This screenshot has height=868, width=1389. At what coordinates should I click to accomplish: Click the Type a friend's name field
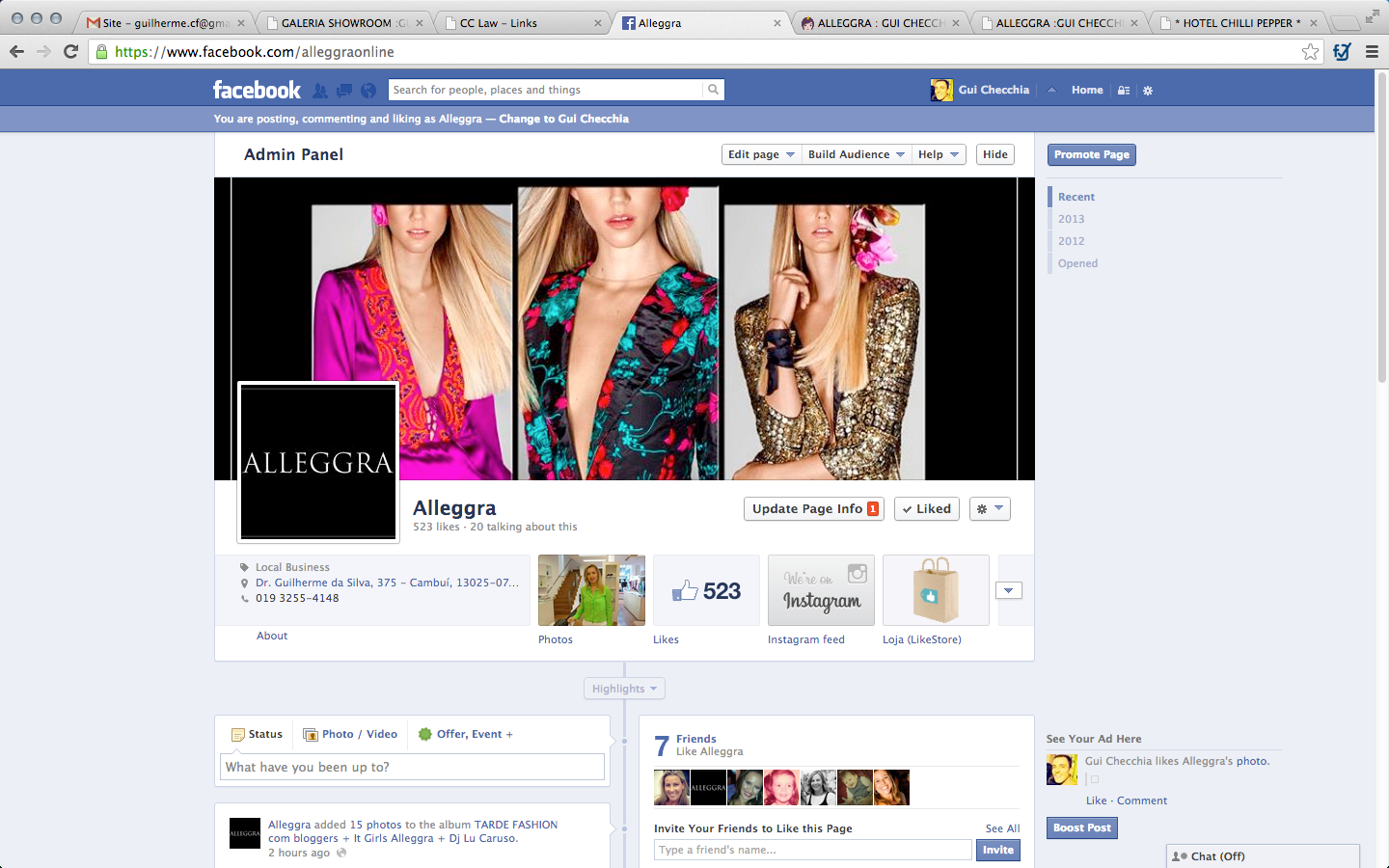click(x=813, y=850)
